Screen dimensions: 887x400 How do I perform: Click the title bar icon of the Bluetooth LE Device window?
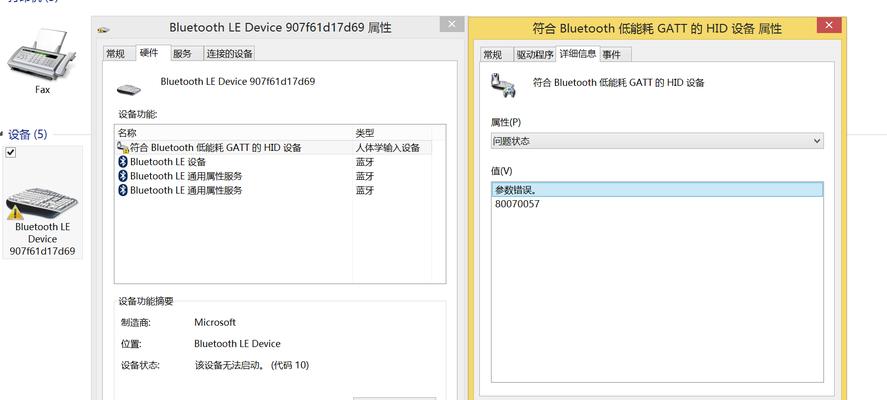tap(103, 29)
